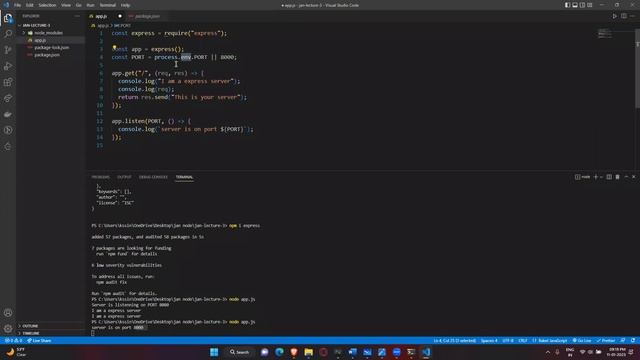Kill terminal with the trash icon
Viewport: 640px width, 360px height.
617,177
